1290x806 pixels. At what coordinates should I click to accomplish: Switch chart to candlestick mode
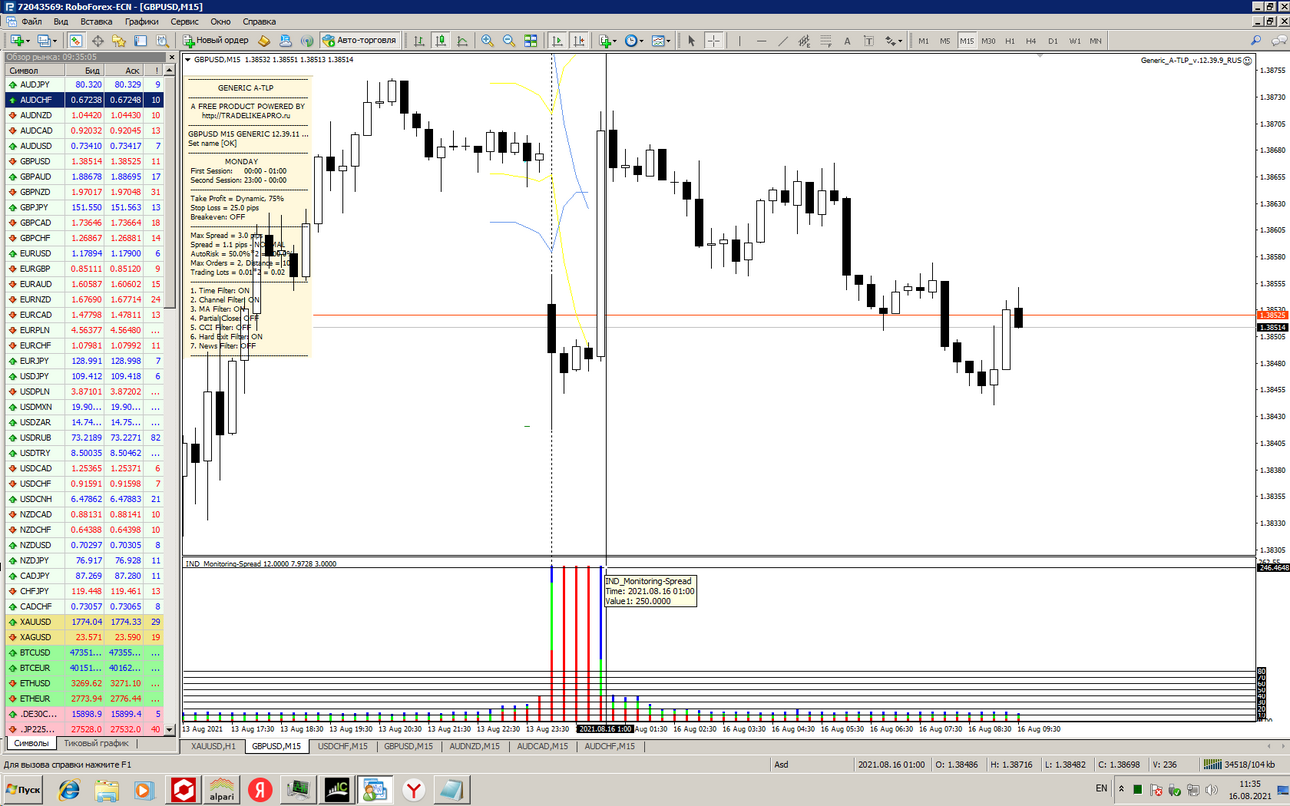click(x=440, y=41)
